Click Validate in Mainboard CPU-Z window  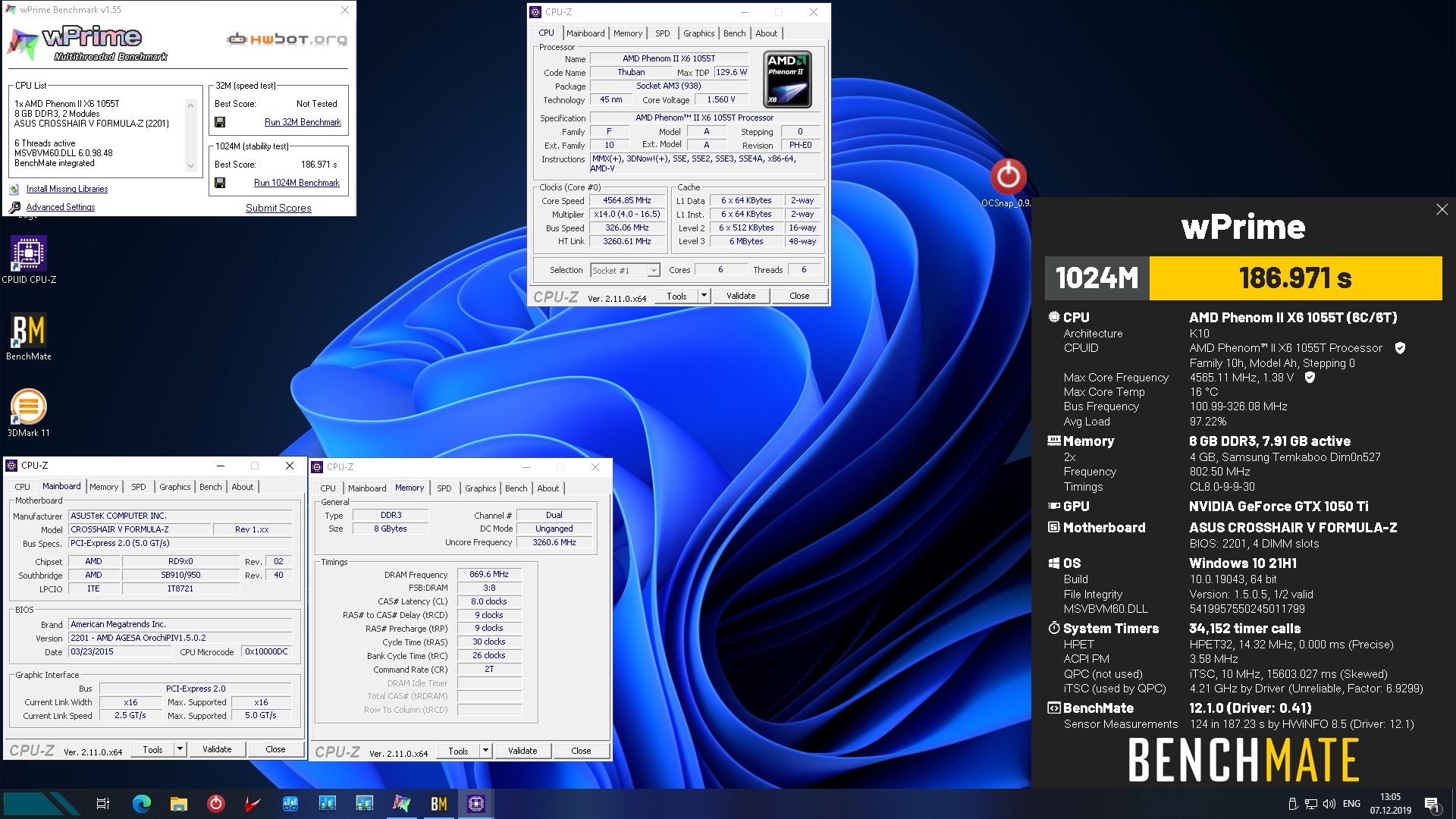pyautogui.click(x=217, y=749)
